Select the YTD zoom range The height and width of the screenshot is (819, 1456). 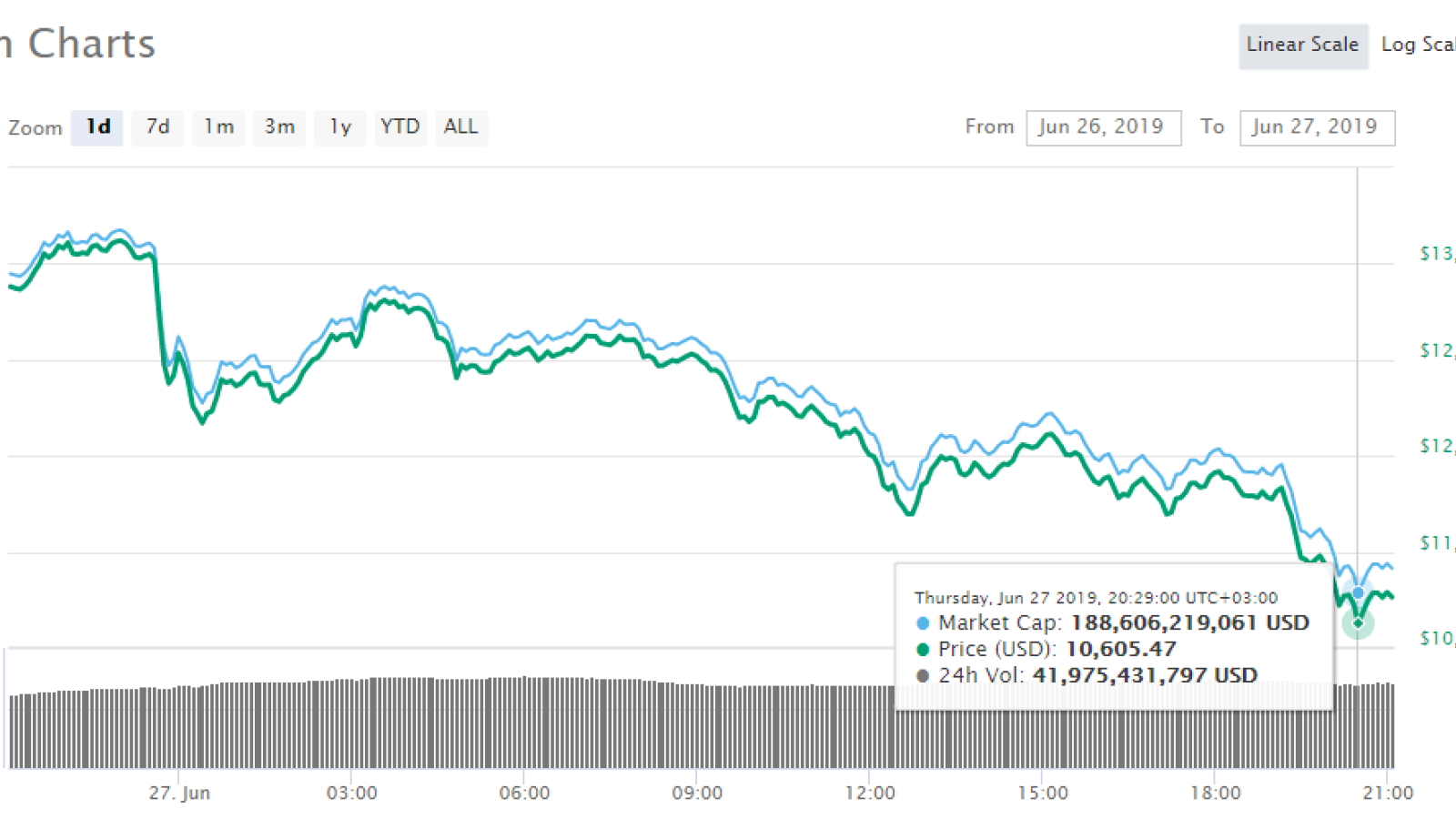pos(400,127)
